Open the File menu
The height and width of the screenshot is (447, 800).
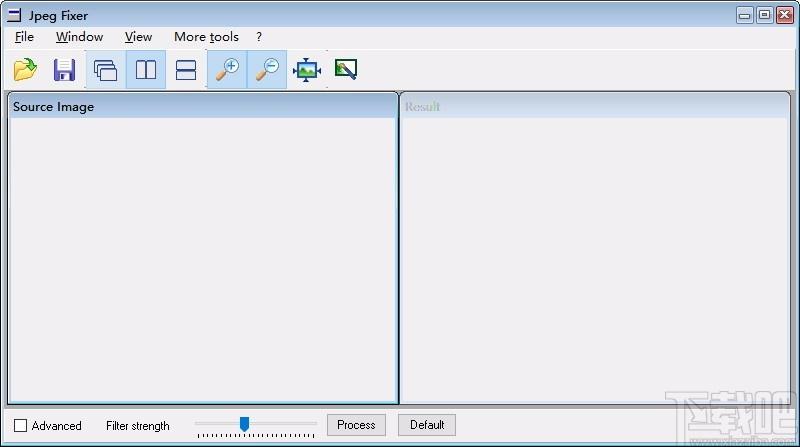(x=25, y=37)
